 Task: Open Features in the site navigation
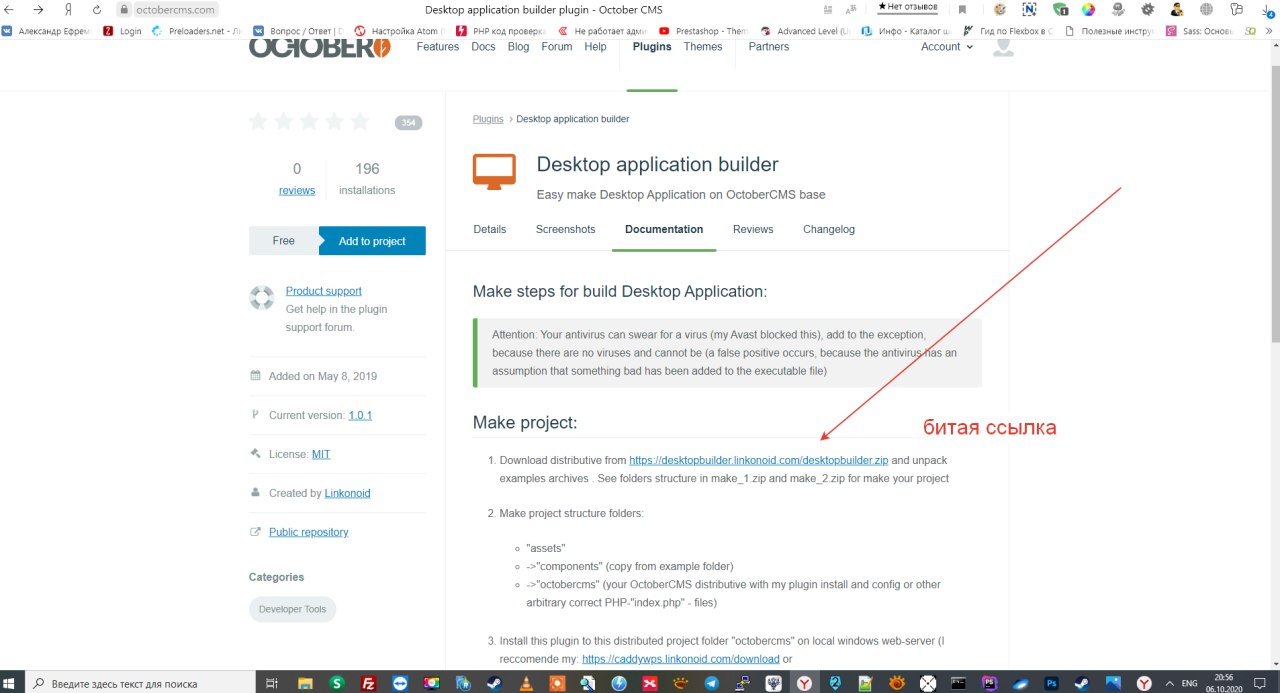(x=438, y=47)
